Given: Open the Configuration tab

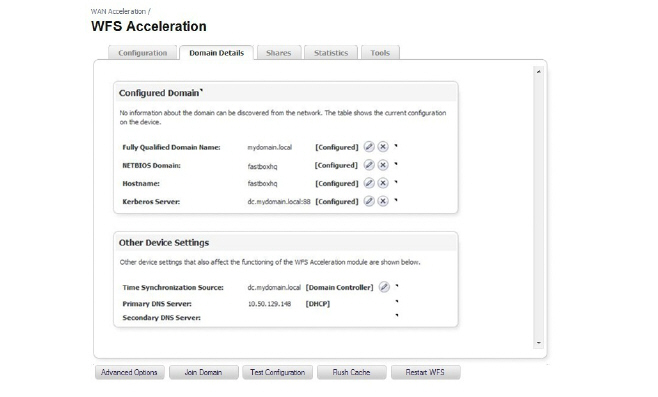Looking at the screenshot, I should pyautogui.click(x=143, y=53).
